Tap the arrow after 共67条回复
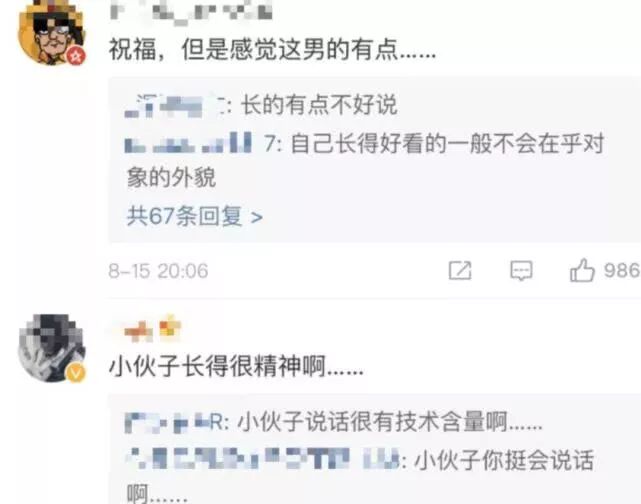The width and height of the screenshot is (641, 504). tap(256, 217)
